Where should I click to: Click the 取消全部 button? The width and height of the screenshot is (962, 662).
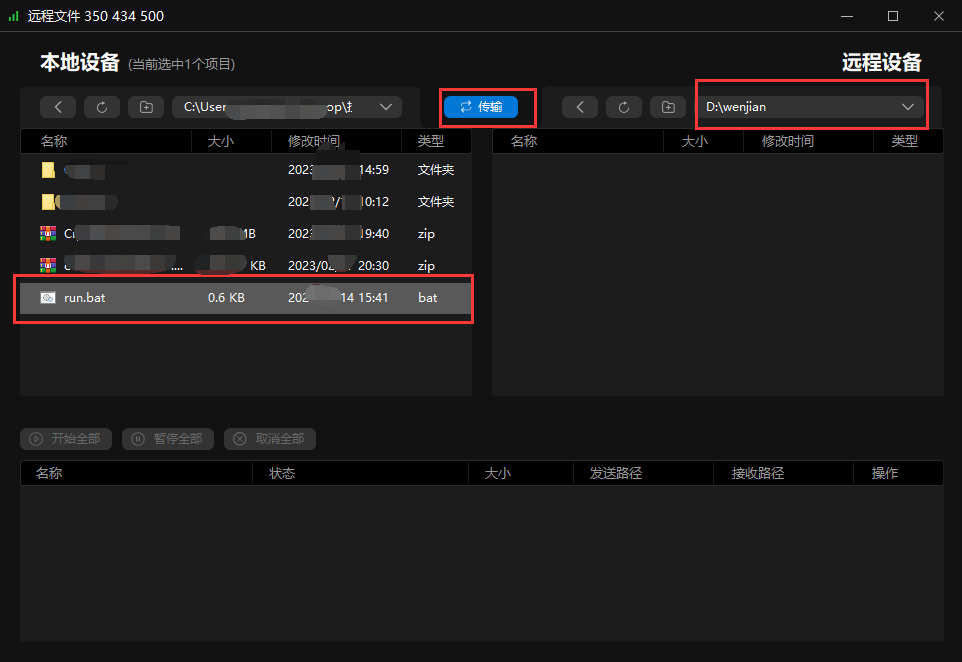click(x=269, y=439)
